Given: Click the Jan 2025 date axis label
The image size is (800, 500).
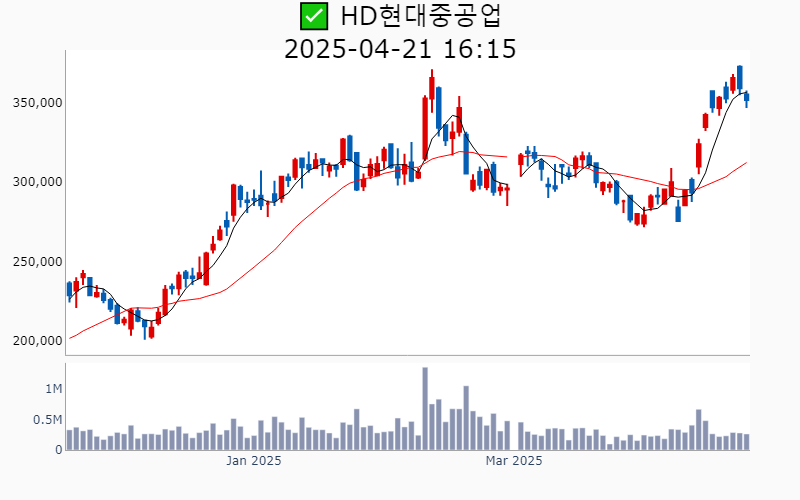Looking at the screenshot, I should [254, 461].
